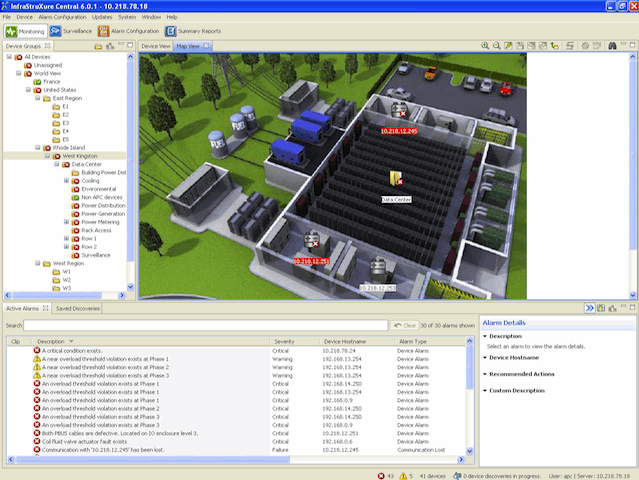Screen dimensions: 639x480
Task: Select the 10.218.12.251 device icon on the map
Action: tap(312, 240)
